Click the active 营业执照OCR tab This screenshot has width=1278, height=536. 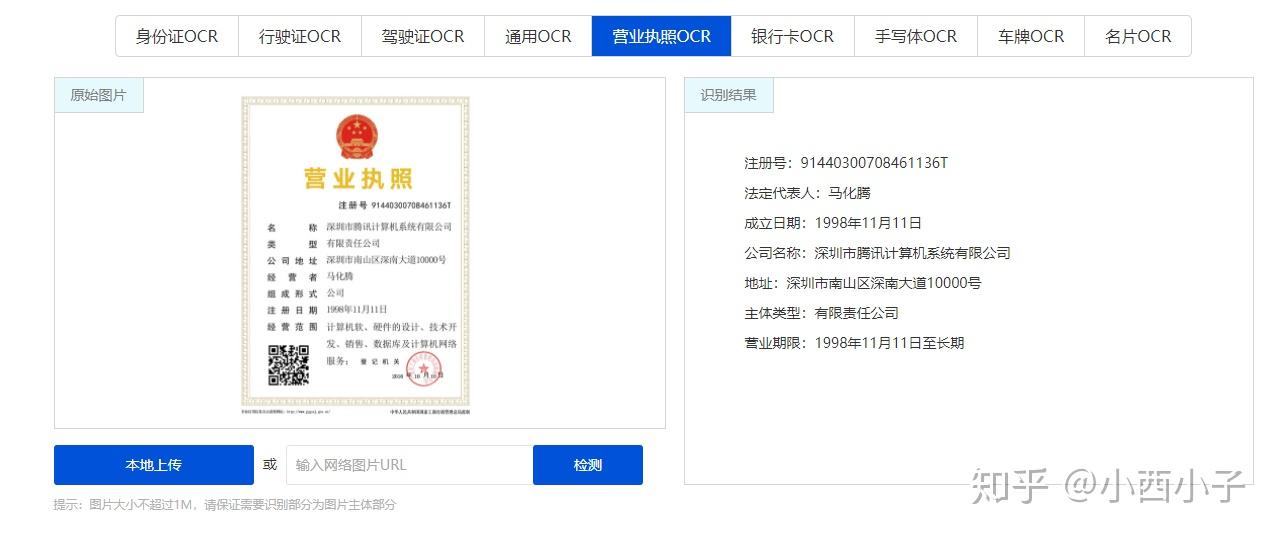coord(661,36)
